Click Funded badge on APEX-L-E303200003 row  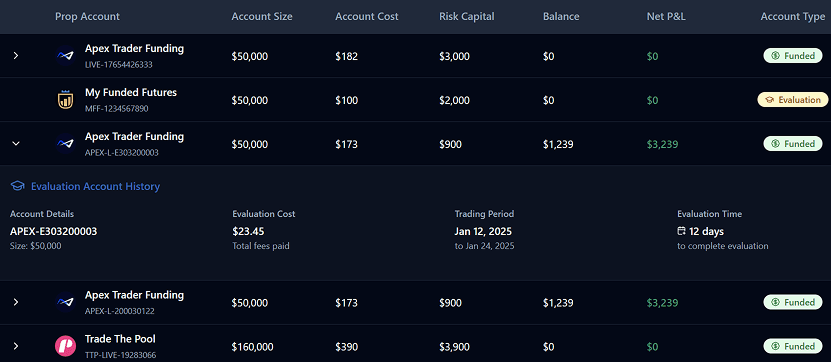(x=792, y=144)
